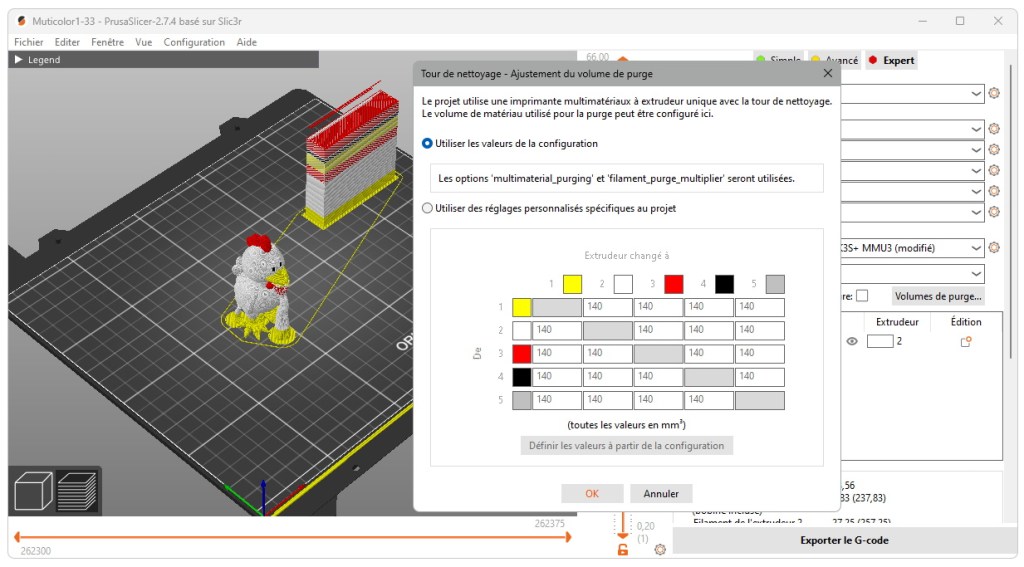
Task: Click the topmost preset settings cog icon
Action: click(994, 93)
